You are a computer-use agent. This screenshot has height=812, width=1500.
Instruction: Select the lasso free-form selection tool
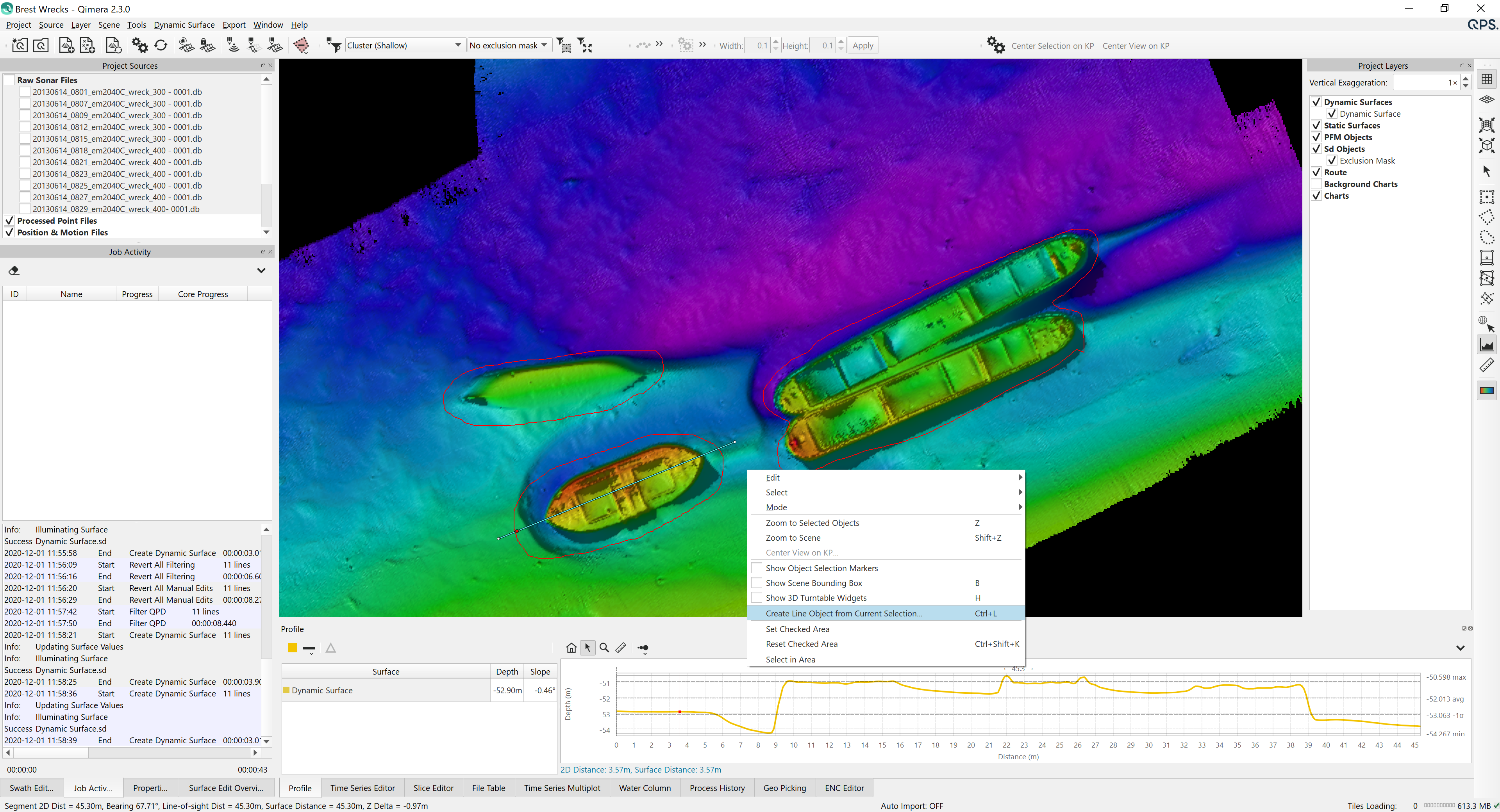pyautogui.click(x=1486, y=237)
